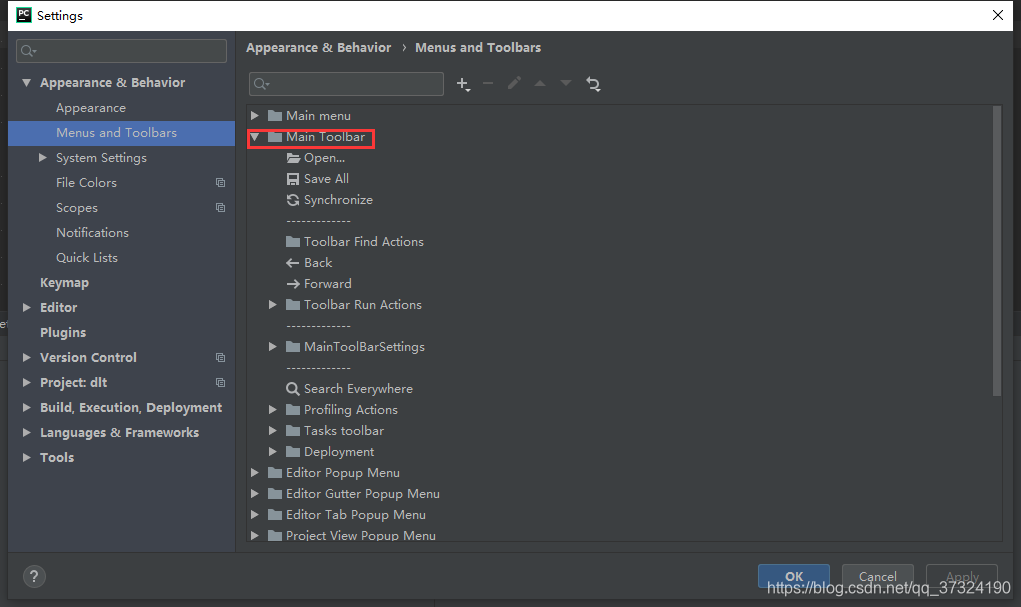The image size is (1021, 607).
Task: Expand the Main menu tree node
Action: coord(255,116)
